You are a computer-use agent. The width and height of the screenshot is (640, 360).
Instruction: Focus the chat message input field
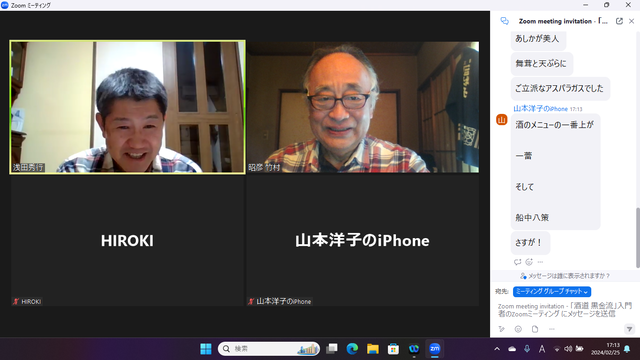[x=564, y=310]
